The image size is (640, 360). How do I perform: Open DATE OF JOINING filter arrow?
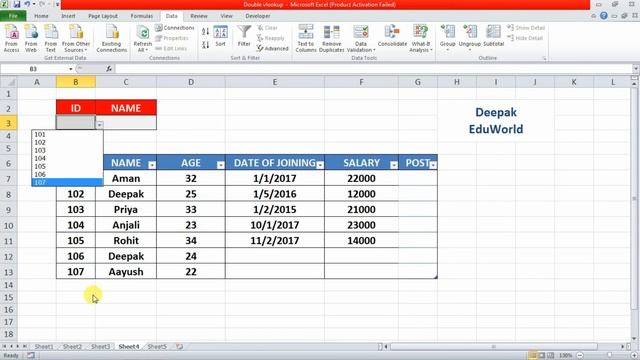(320, 165)
